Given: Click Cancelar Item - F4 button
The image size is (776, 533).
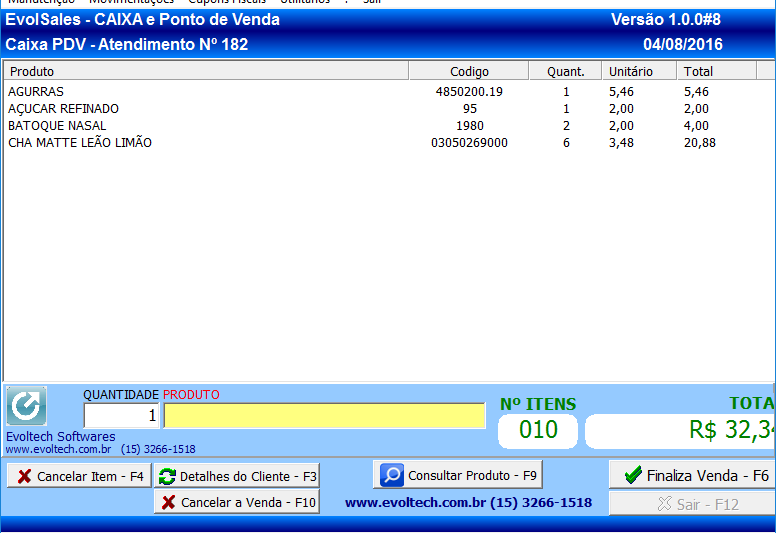Looking at the screenshot, I should click(79, 476).
